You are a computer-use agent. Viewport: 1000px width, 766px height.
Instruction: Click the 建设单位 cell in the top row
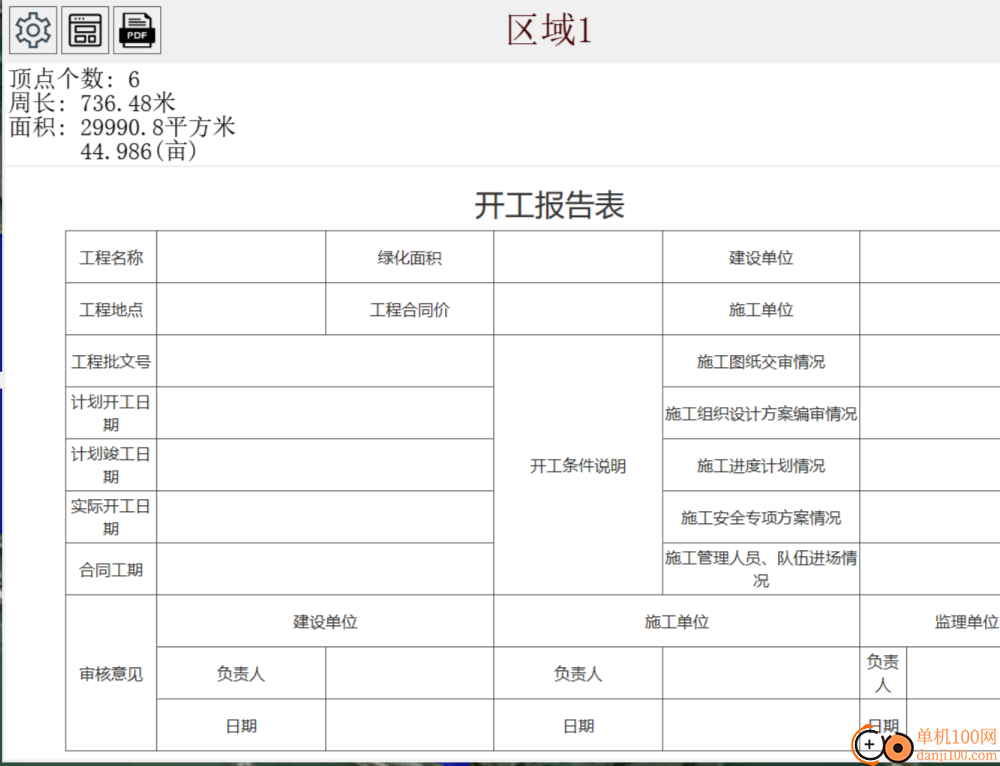coord(761,257)
